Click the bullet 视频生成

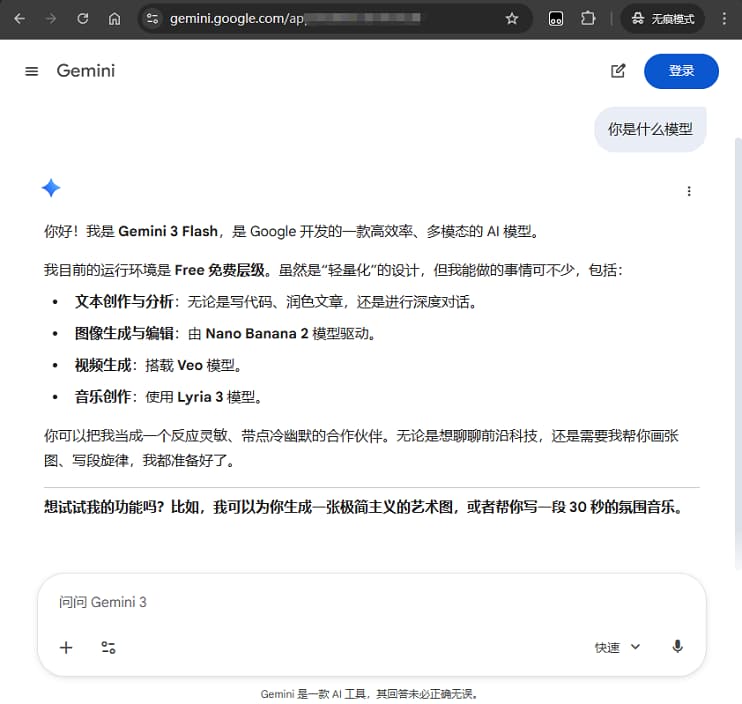point(103,365)
